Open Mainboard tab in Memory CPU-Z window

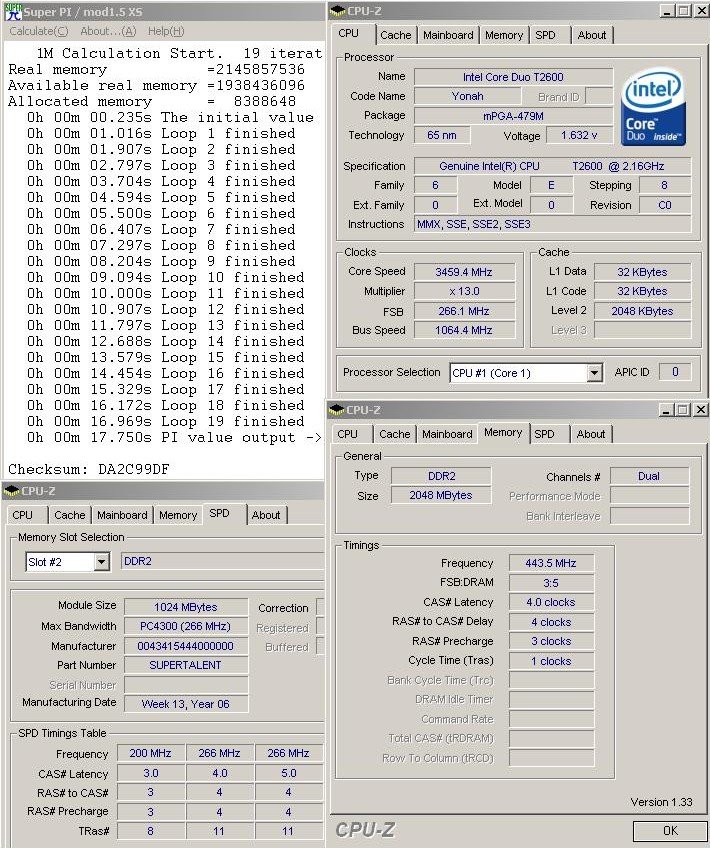(447, 434)
